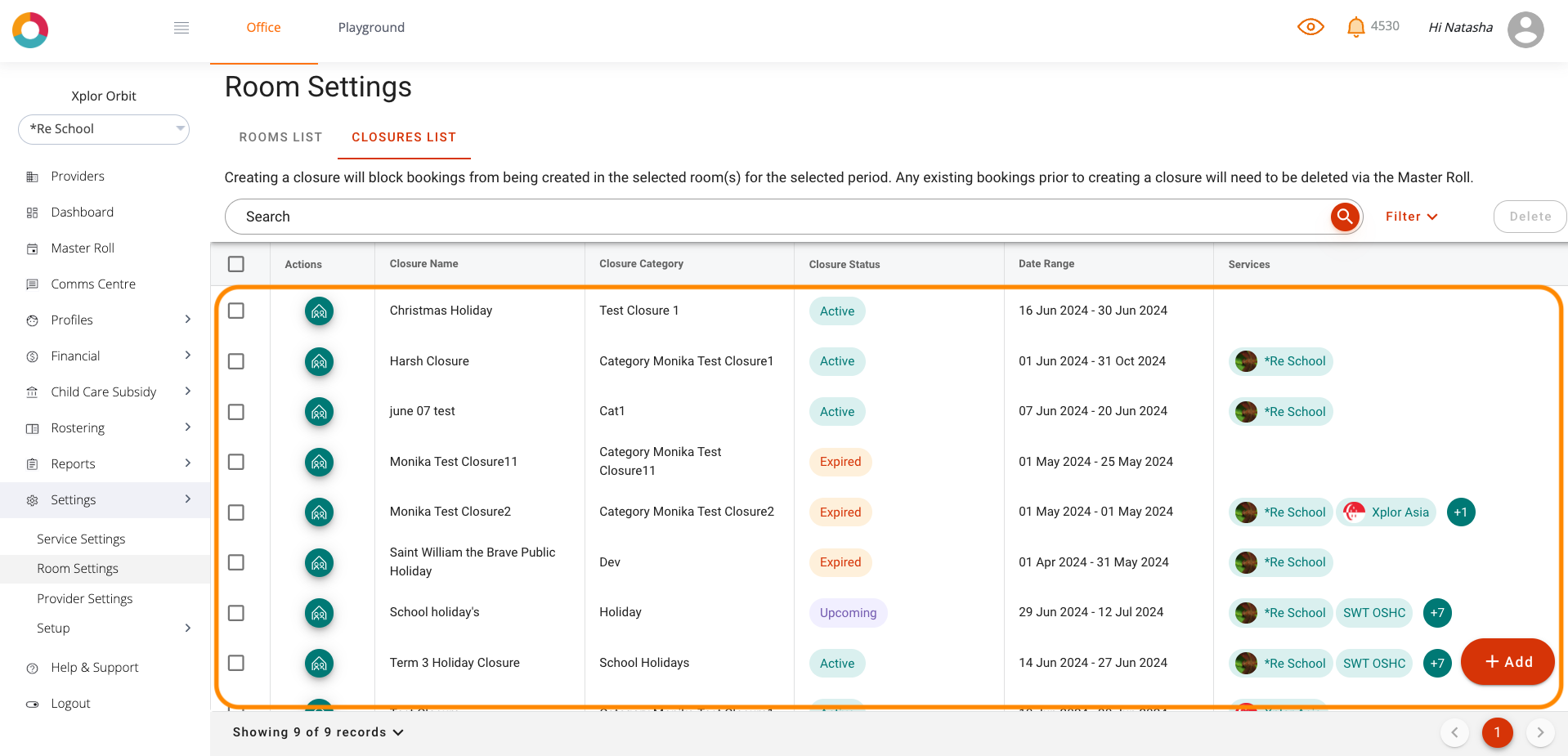Click the Xplor logo icon

(x=30, y=30)
